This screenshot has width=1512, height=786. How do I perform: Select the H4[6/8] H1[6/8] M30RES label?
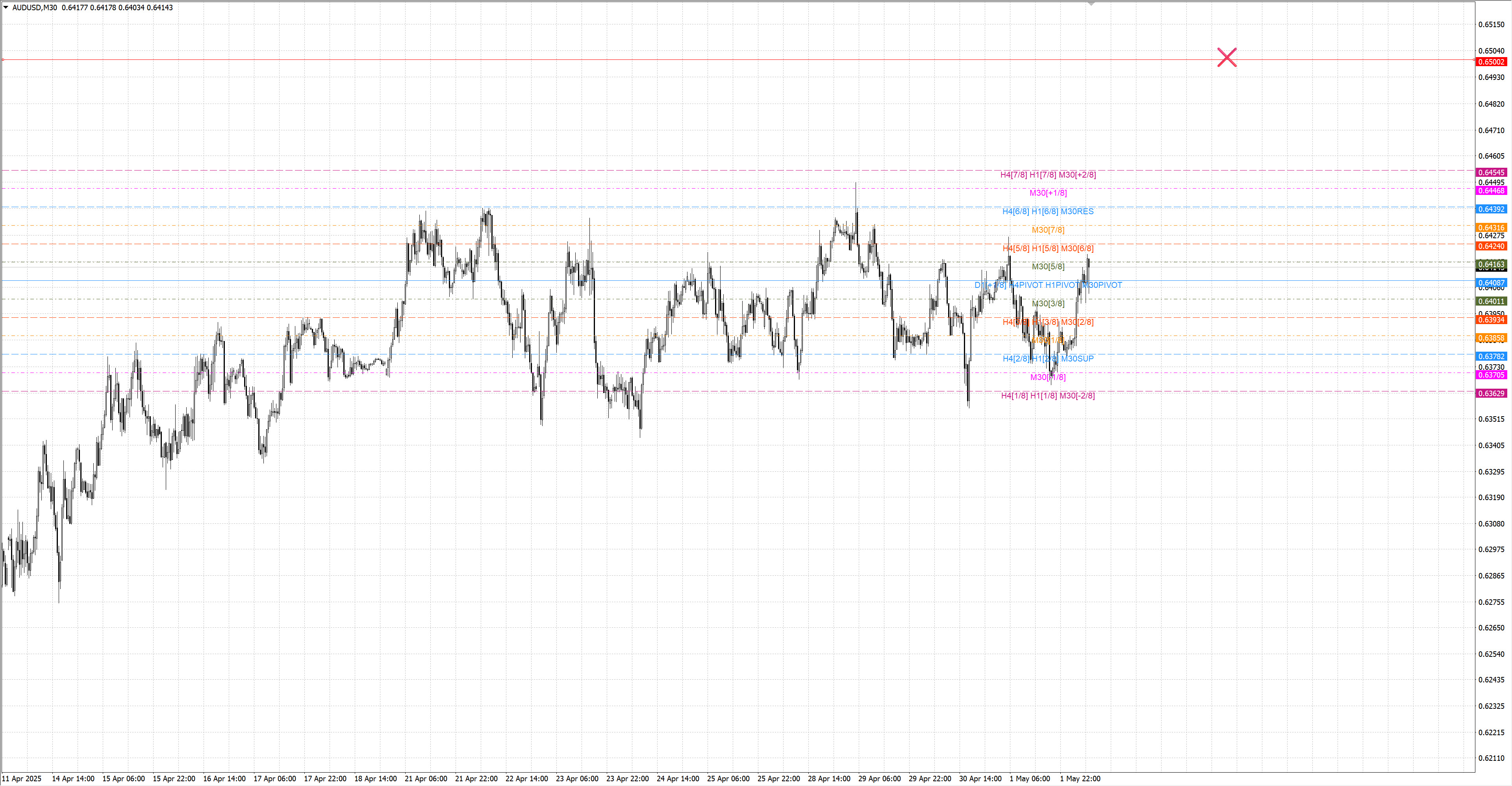[x=1048, y=211]
